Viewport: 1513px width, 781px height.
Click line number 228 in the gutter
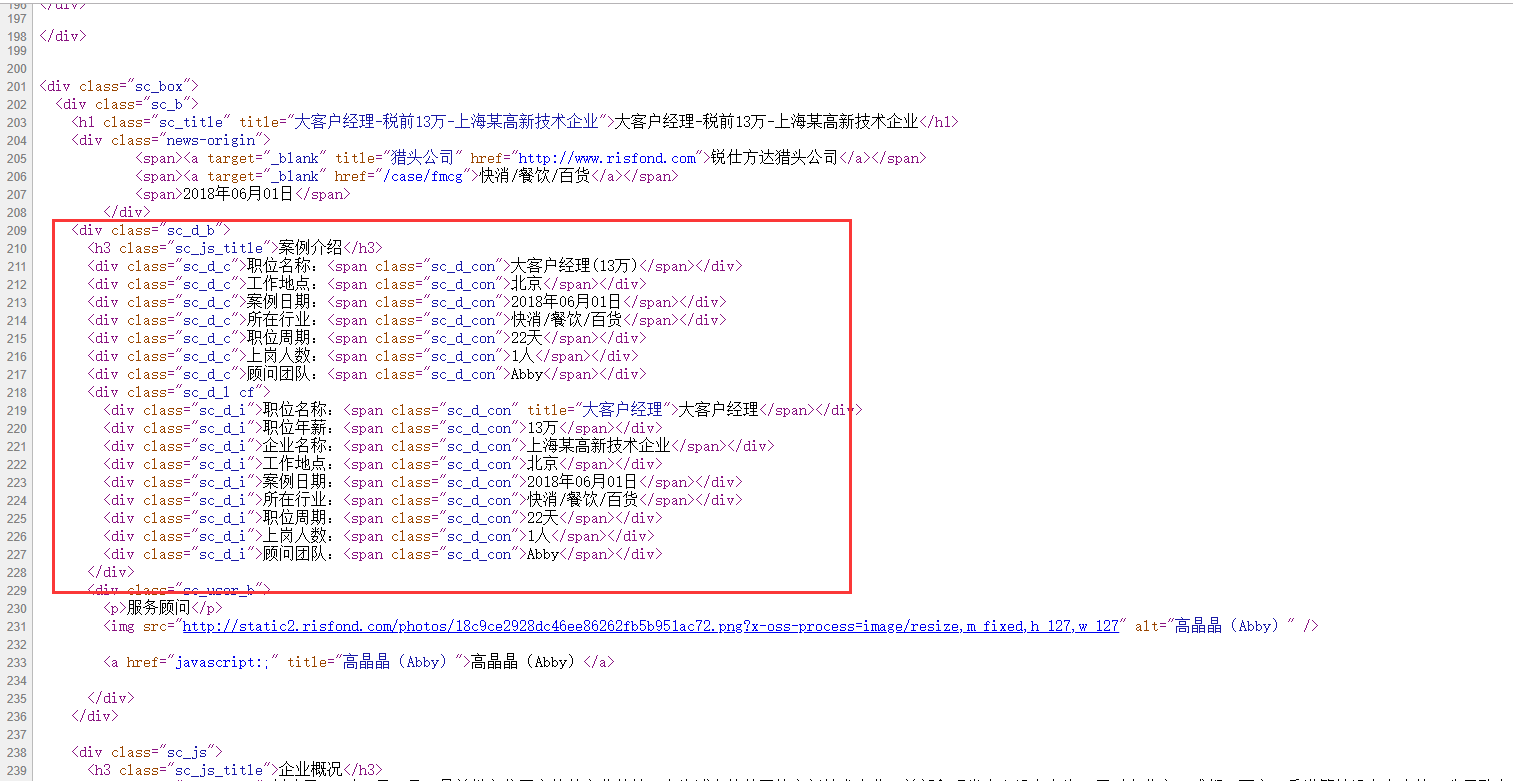(16, 572)
